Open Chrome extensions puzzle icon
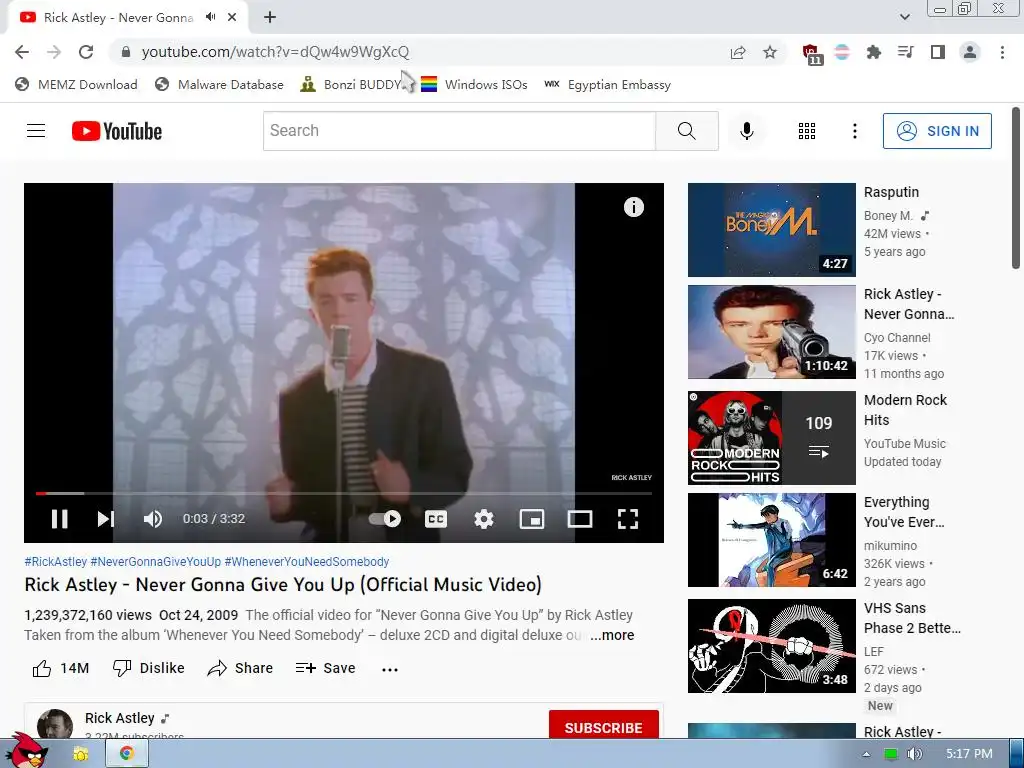This screenshot has width=1024, height=768. (x=873, y=52)
